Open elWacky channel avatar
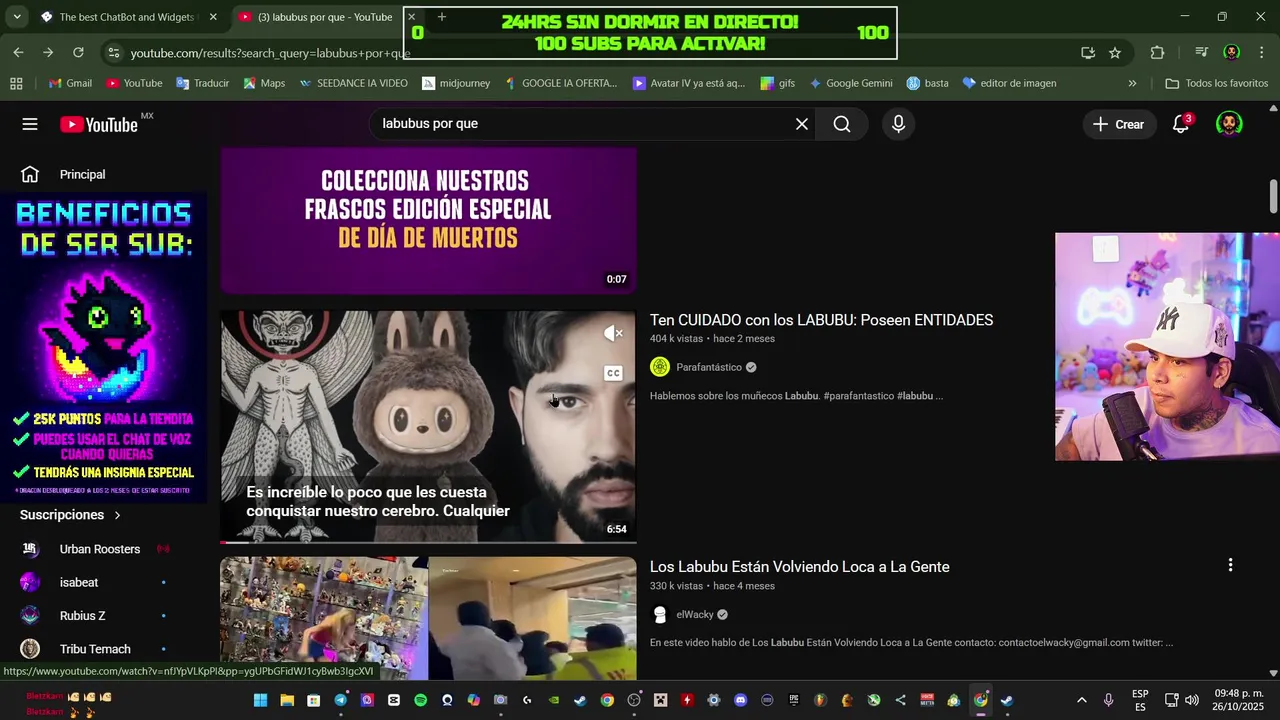 click(660, 614)
